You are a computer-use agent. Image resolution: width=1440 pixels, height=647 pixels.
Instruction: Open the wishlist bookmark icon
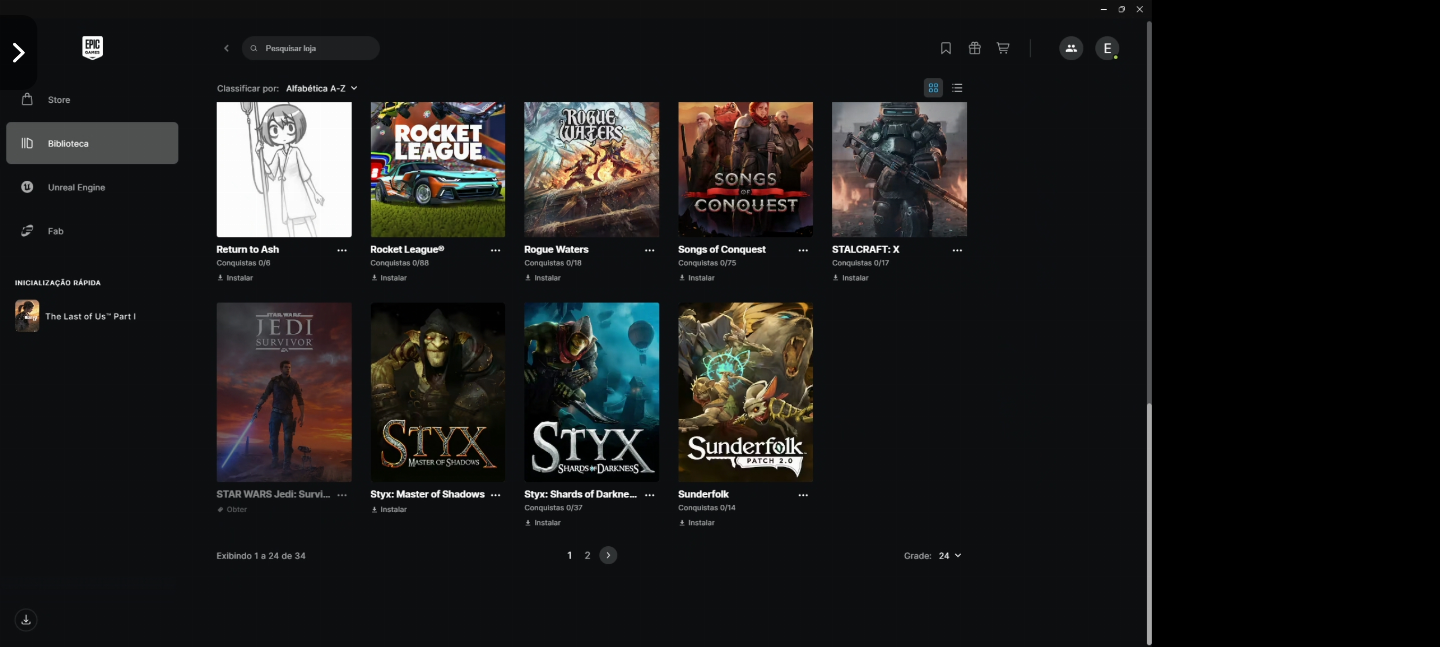point(946,48)
